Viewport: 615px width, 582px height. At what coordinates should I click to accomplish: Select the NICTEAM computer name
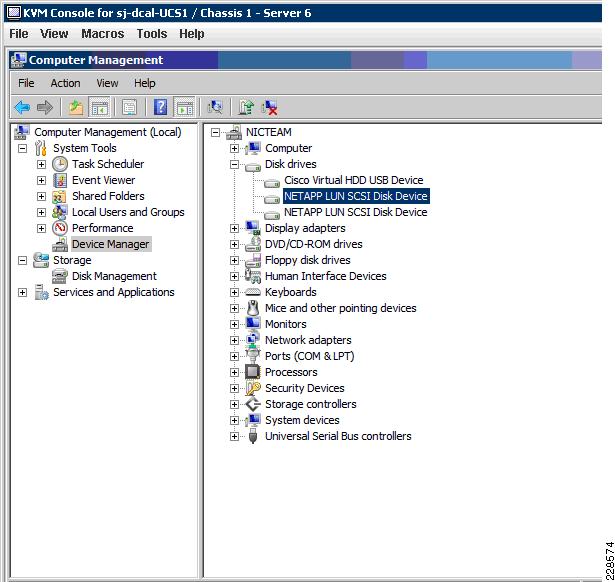pyautogui.click(x=269, y=132)
